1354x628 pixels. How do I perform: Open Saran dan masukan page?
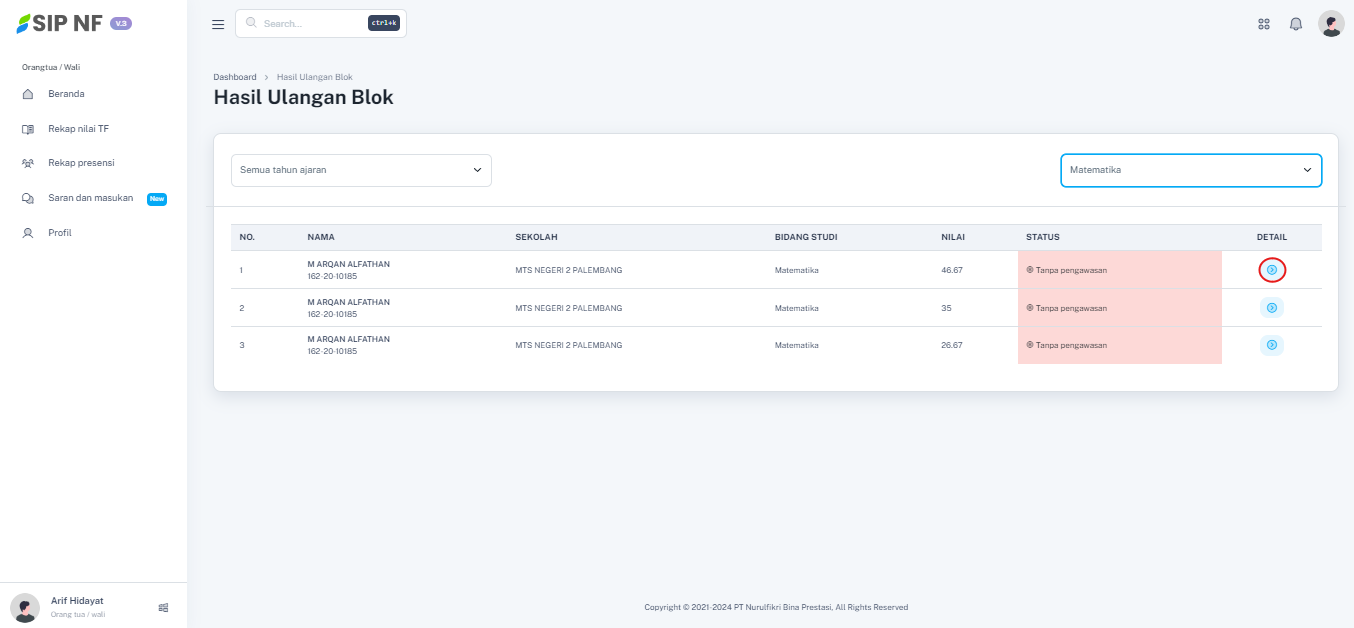point(90,198)
